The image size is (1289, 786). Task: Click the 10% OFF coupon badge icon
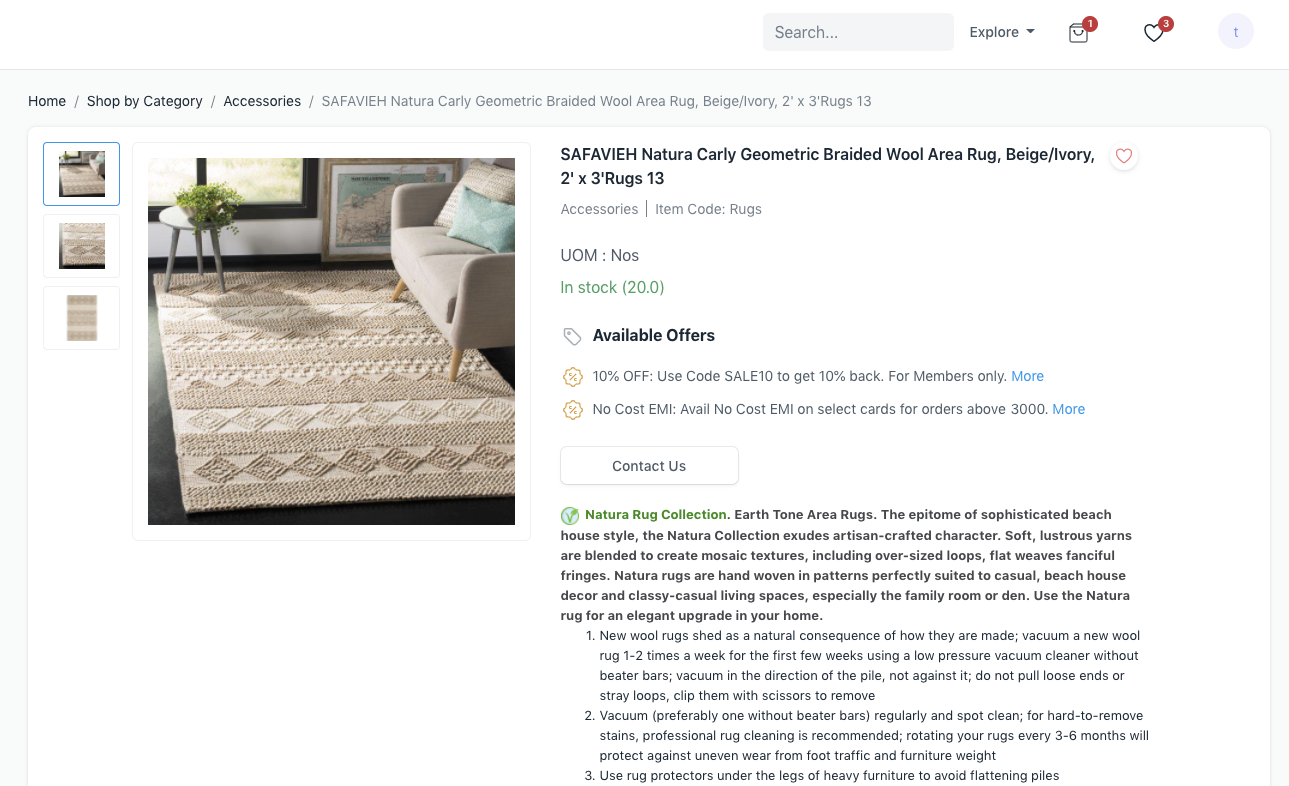573,377
